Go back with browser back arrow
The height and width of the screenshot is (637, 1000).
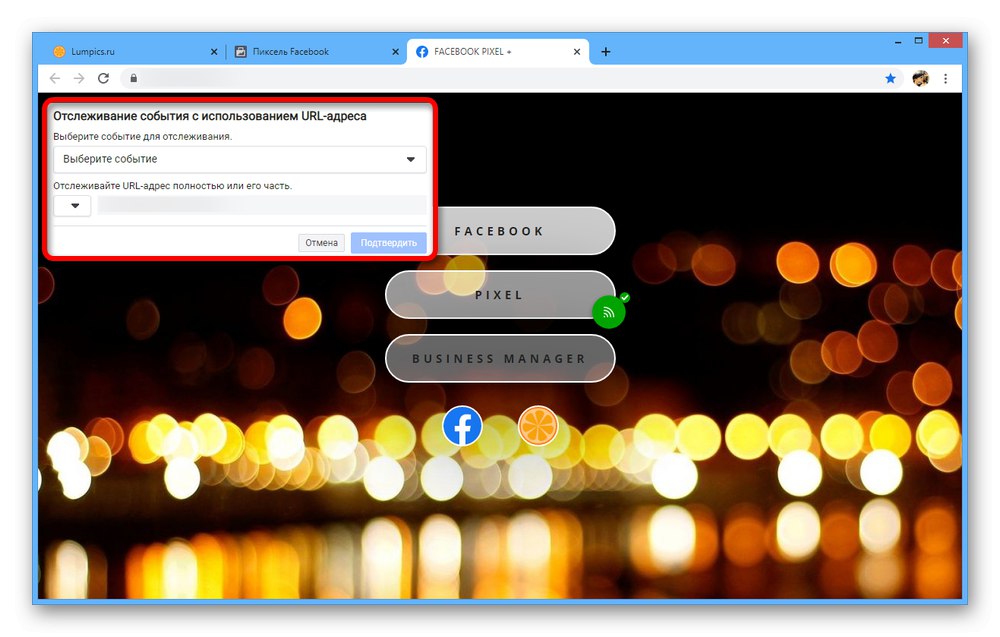pos(55,78)
